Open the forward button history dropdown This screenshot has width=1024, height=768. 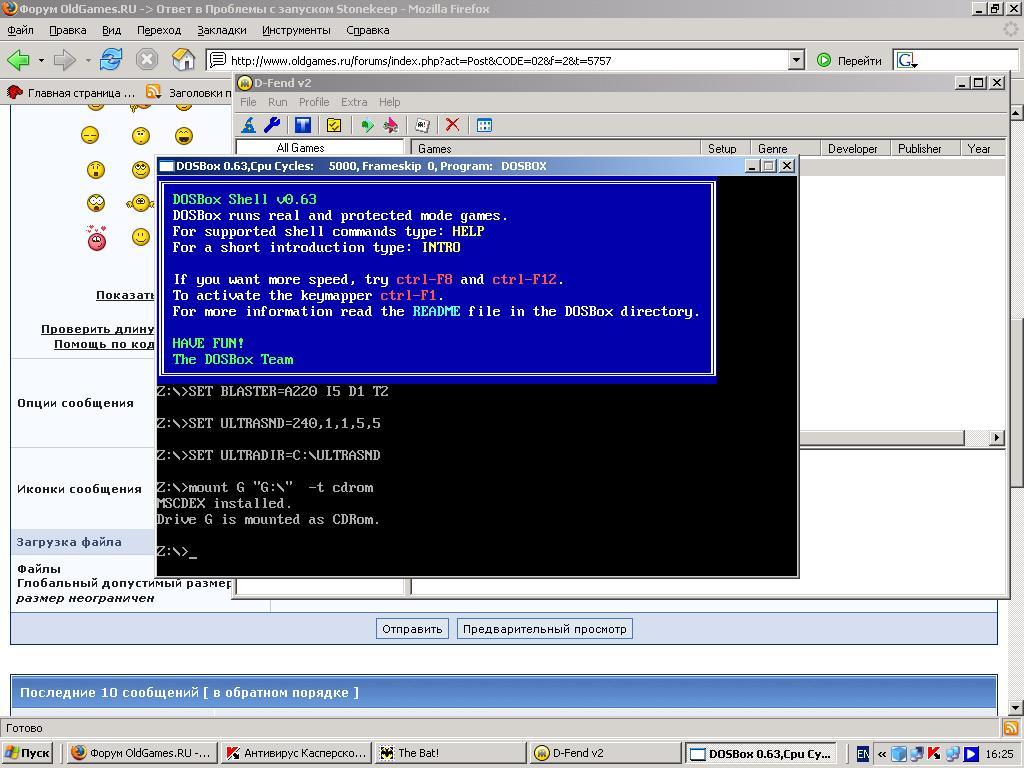click(x=88, y=61)
